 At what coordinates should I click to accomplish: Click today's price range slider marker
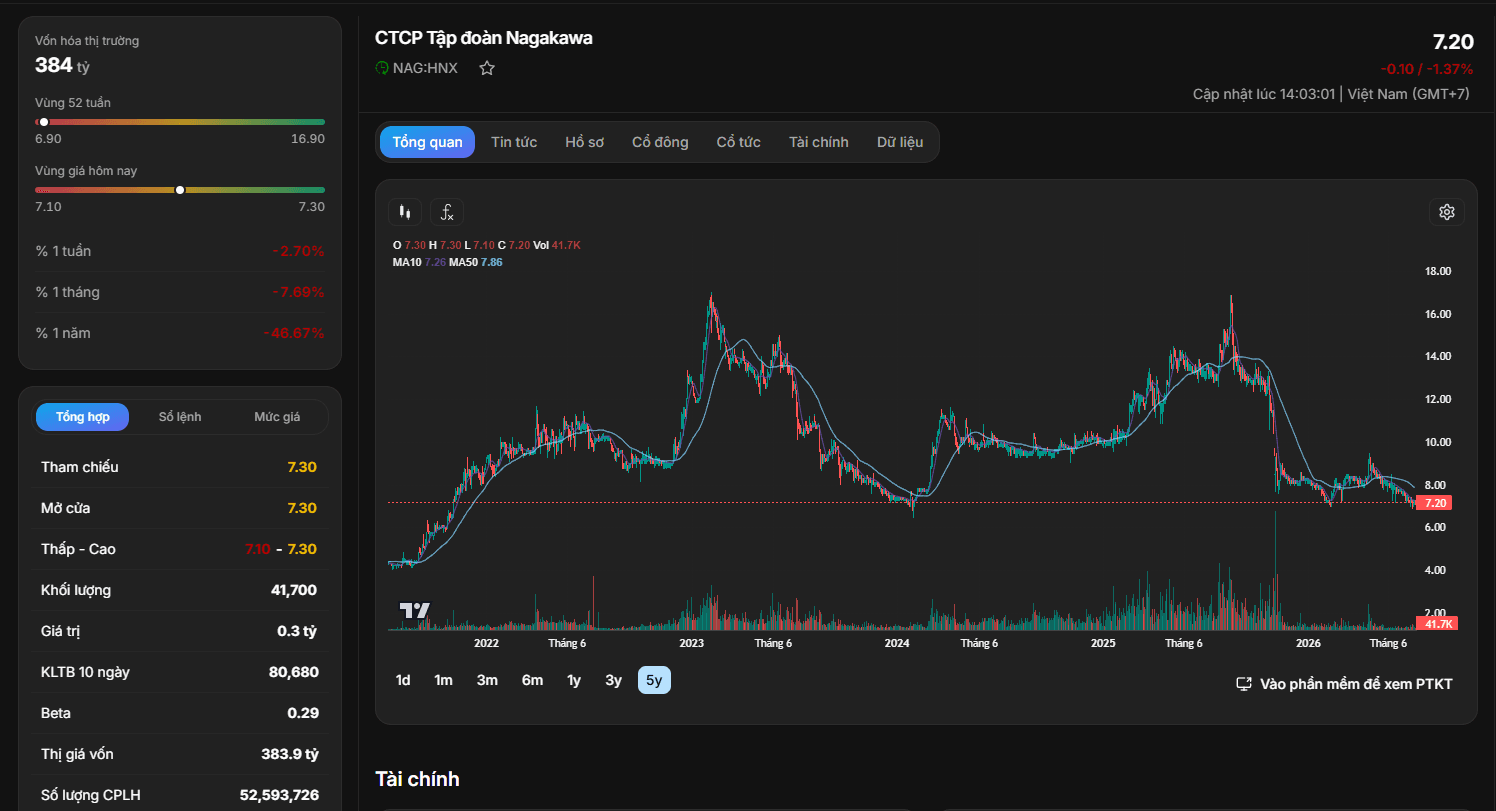(180, 190)
